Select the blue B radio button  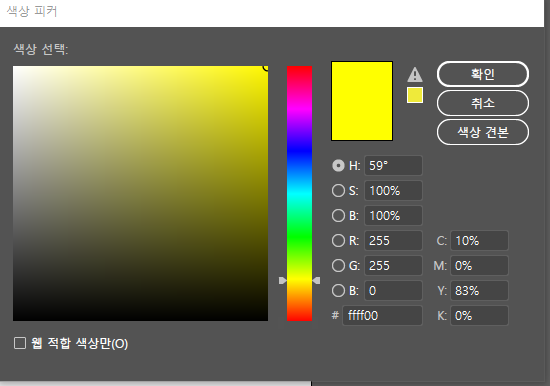[x=338, y=291]
